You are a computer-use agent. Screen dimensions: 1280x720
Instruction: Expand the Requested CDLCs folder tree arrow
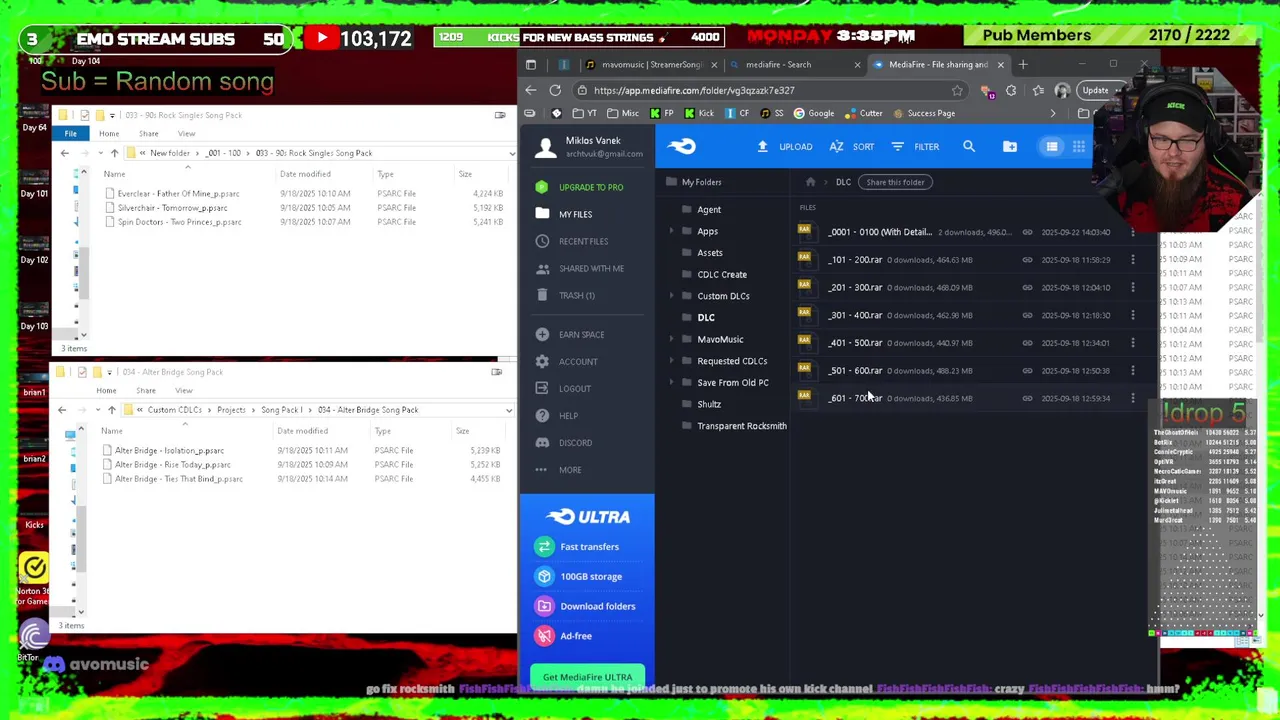click(672, 361)
